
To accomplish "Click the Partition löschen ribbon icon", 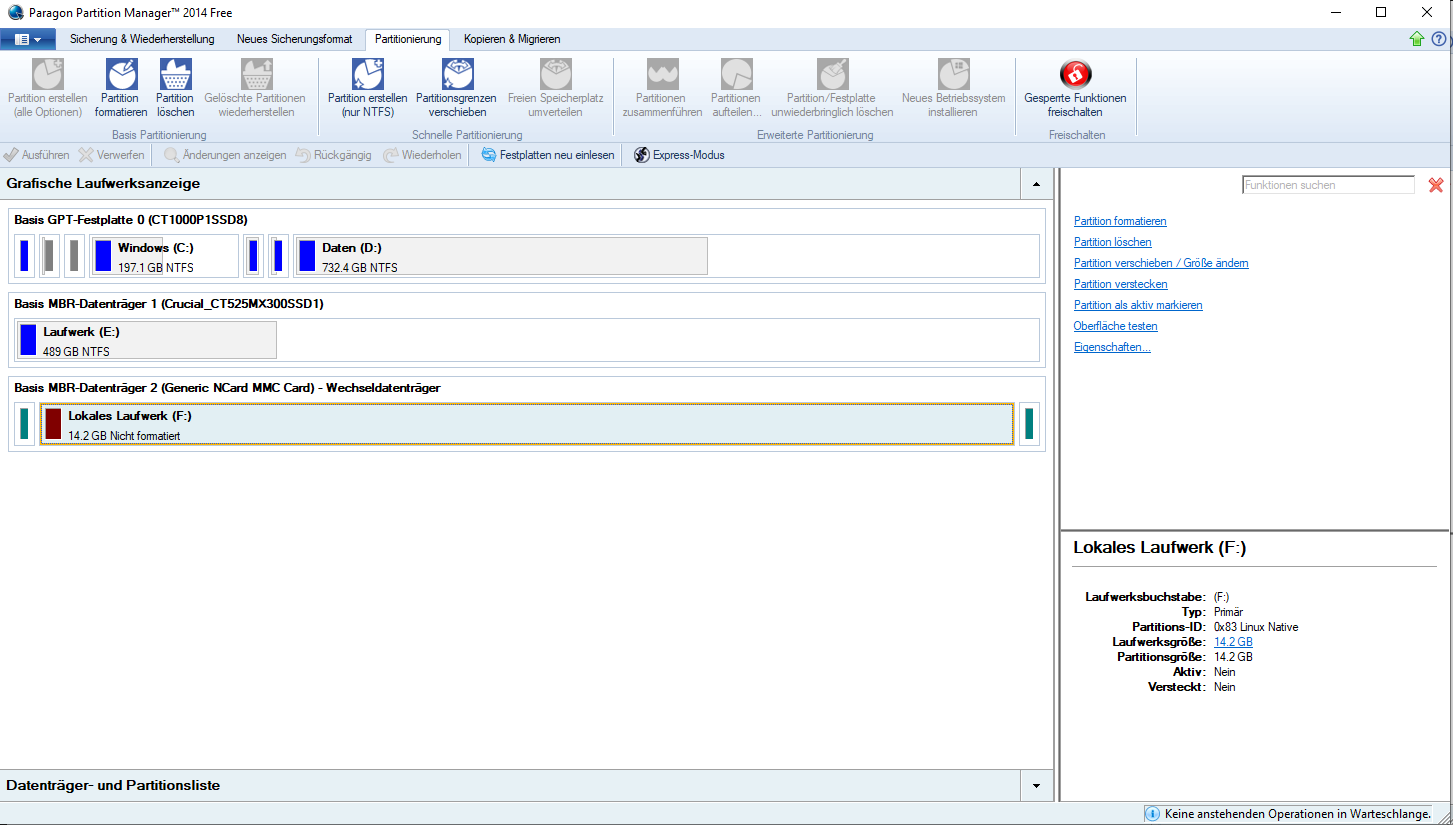I will point(175,74).
